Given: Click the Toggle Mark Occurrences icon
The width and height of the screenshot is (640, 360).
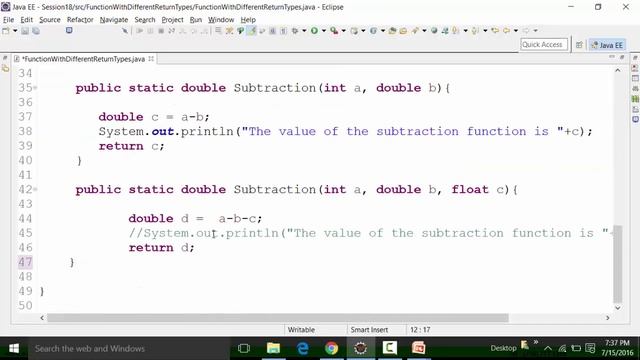Looking at the screenshot, I should (251, 31).
